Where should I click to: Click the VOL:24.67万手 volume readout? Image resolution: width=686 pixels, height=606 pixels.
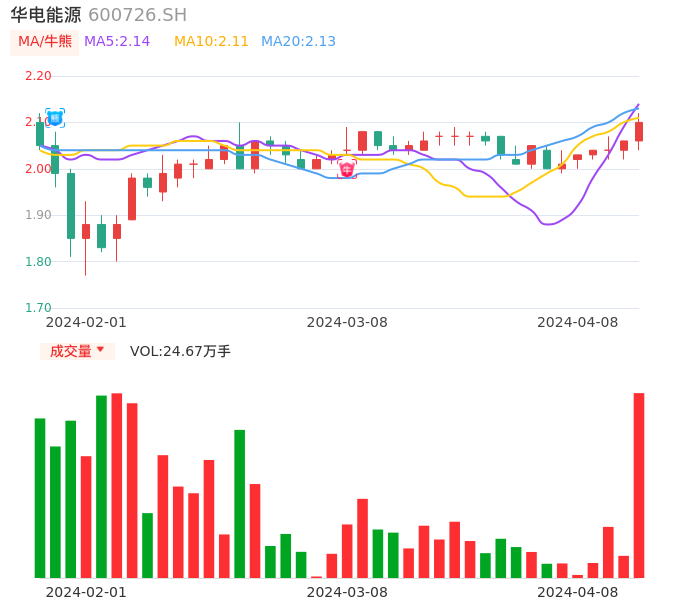click(180, 351)
